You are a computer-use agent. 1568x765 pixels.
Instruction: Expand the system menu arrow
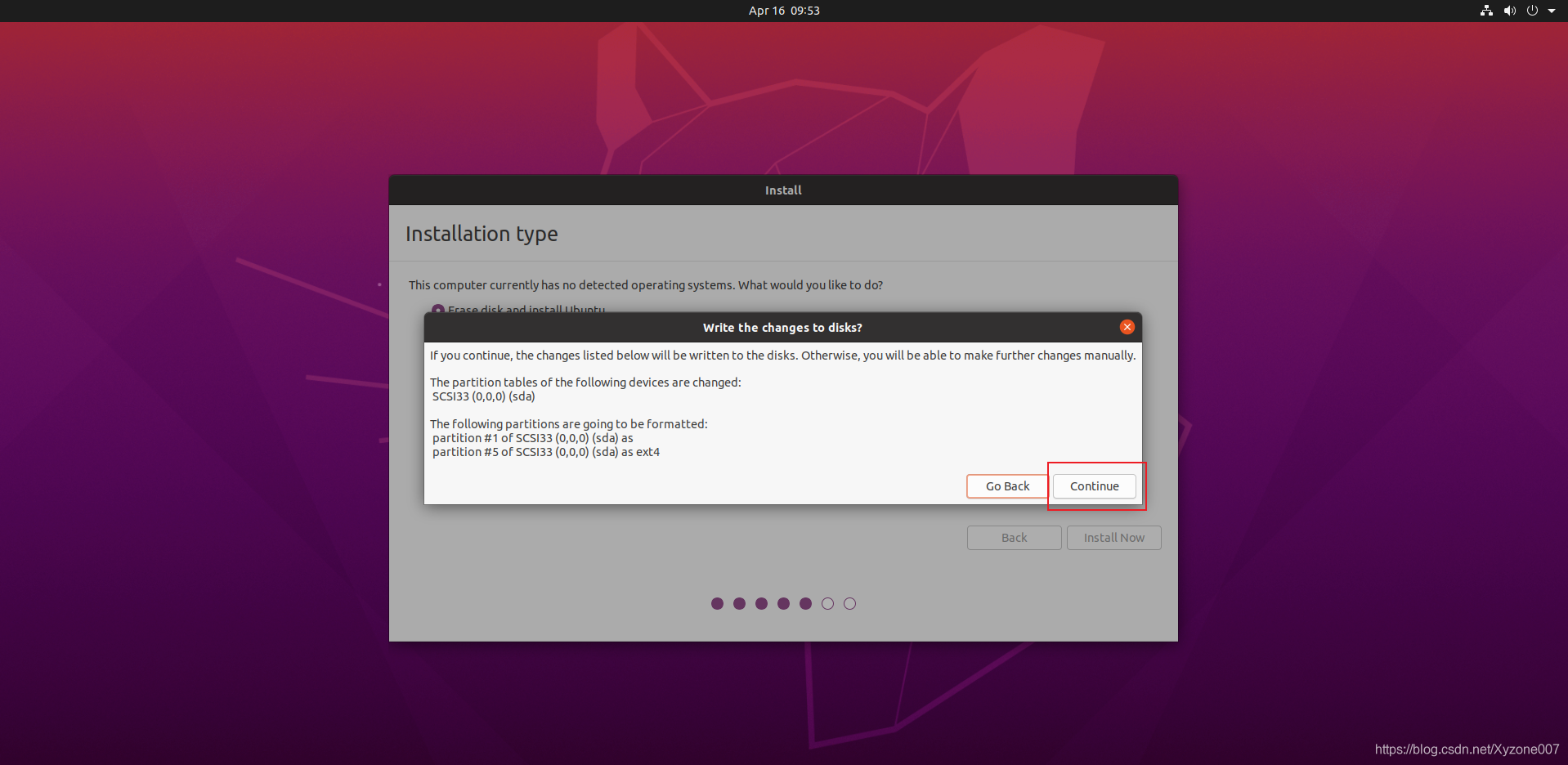(x=1552, y=11)
